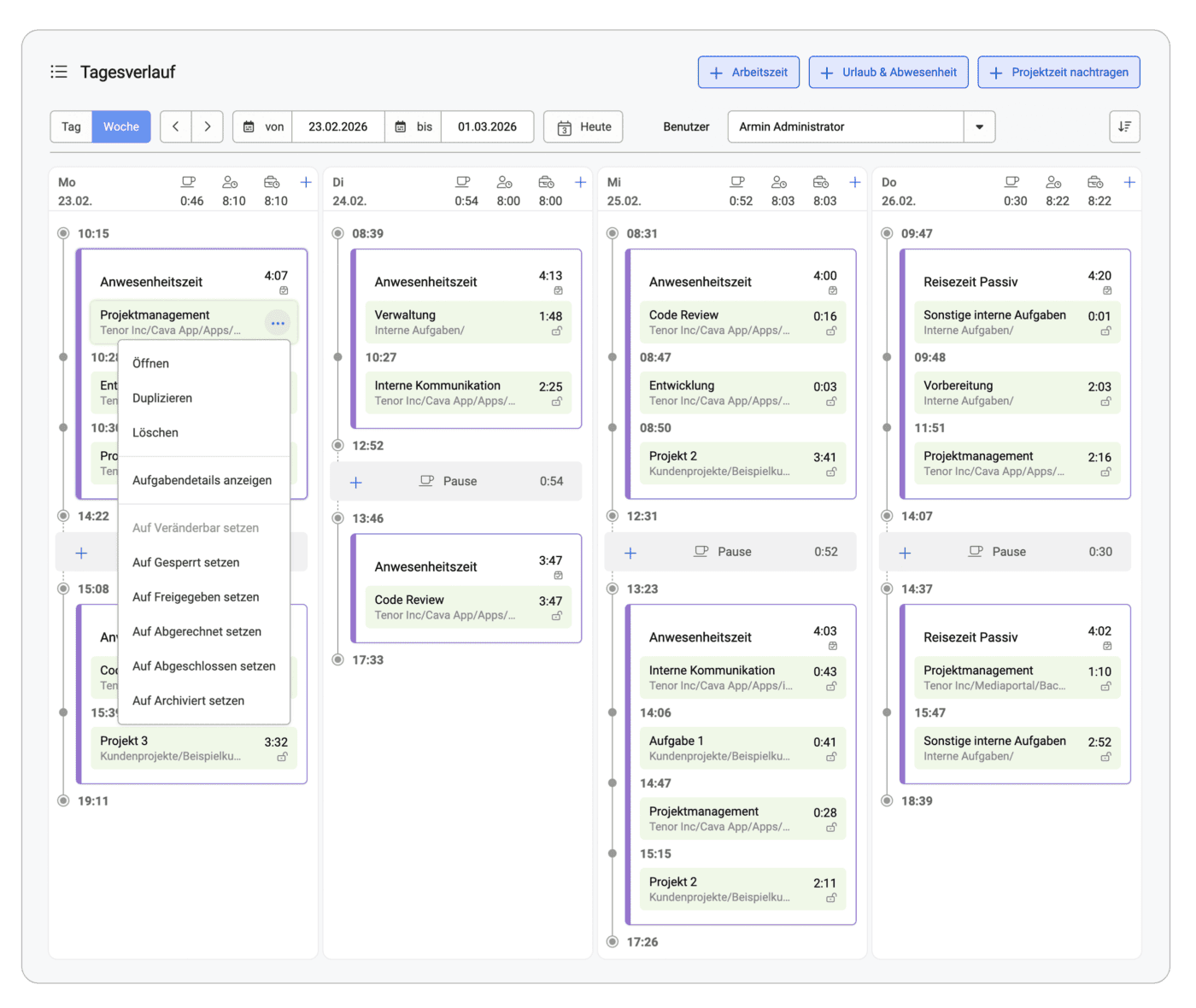Click the end date field 01.03.2026
Image resolution: width=1196 pixels, height=1008 pixels.
(x=487, y=126)
